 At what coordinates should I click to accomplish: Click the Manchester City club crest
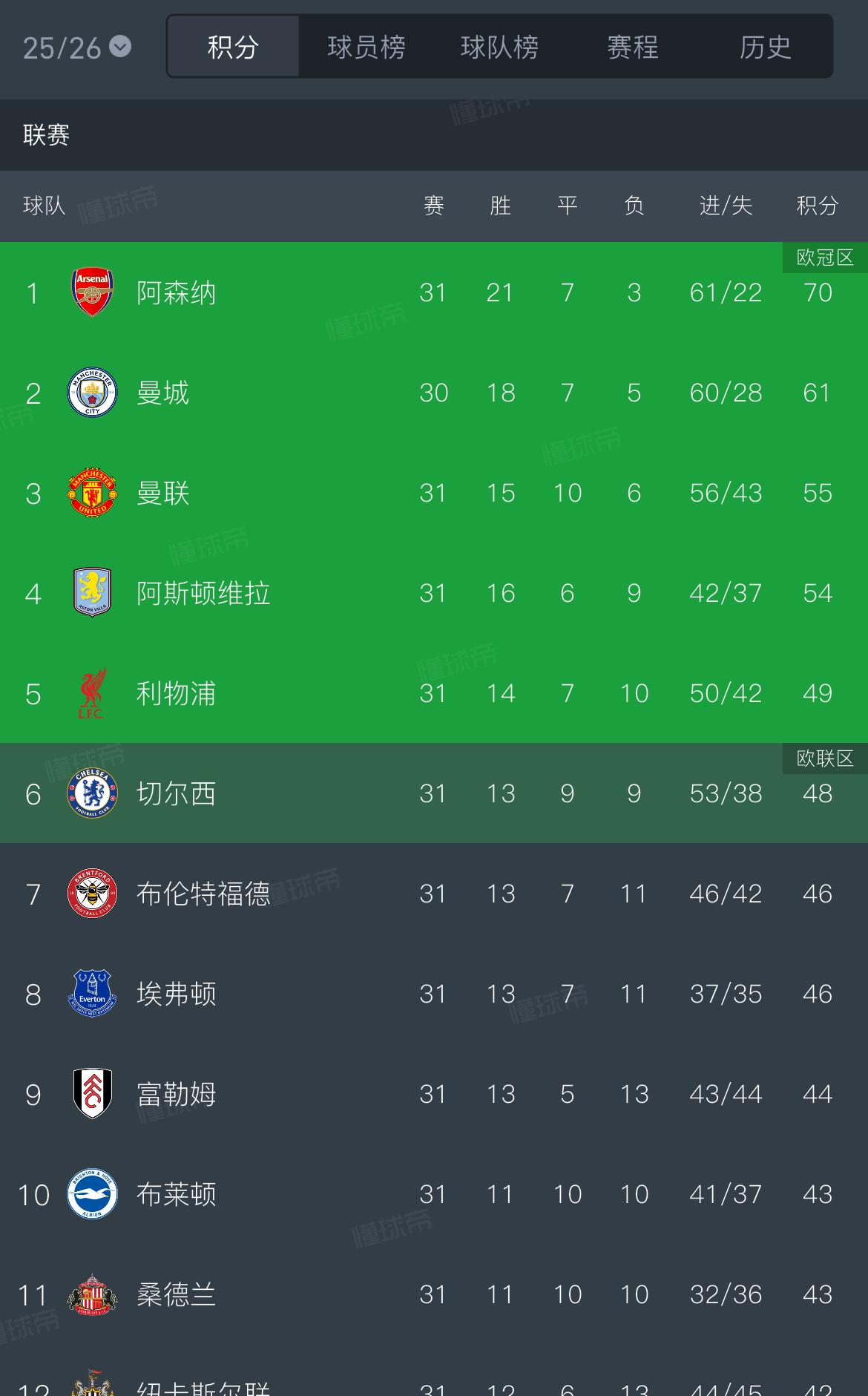point(92,393)
